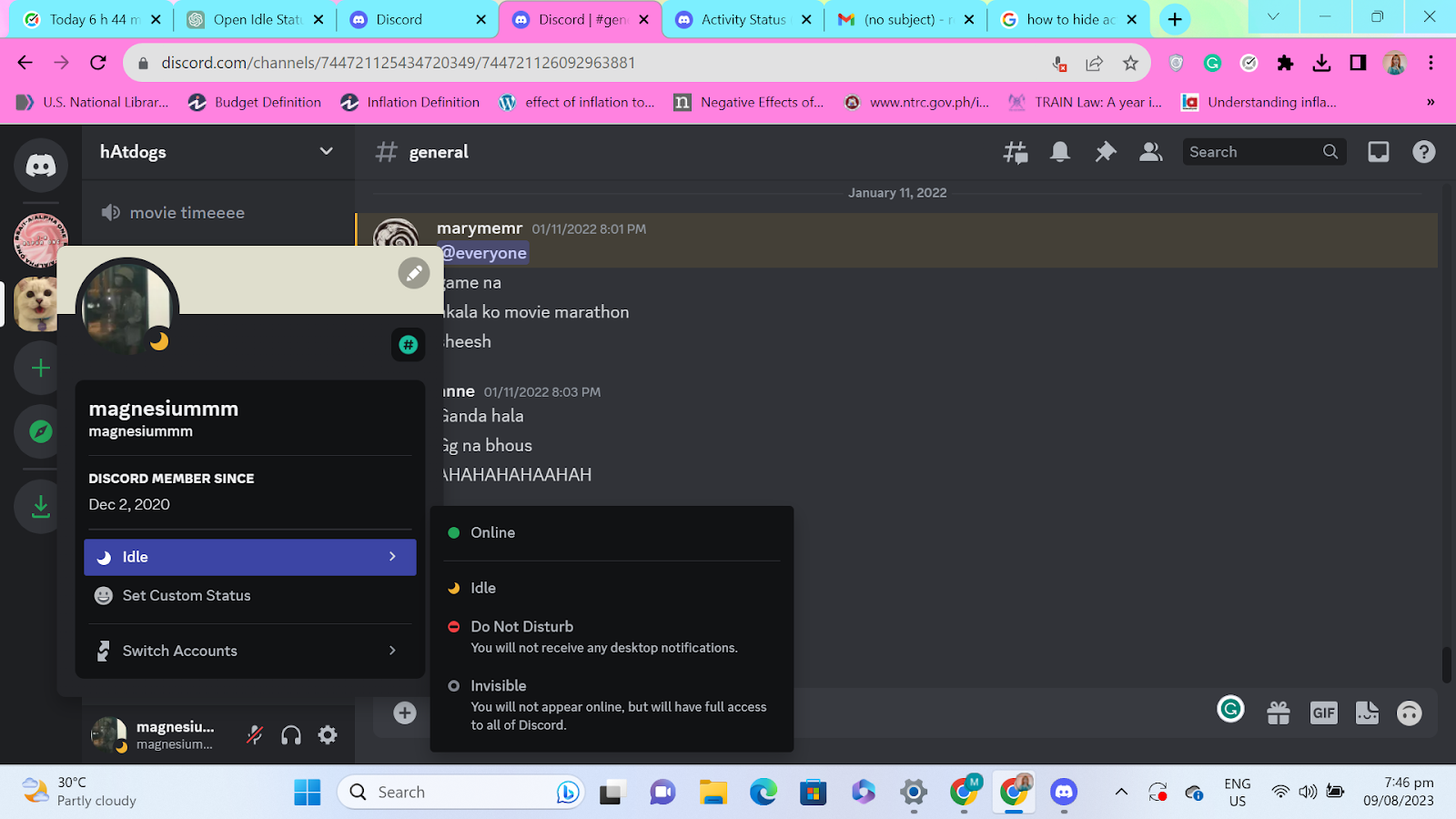Click the @everyone mention
The height and width of the screenshot is (819, 1456).
483,253
